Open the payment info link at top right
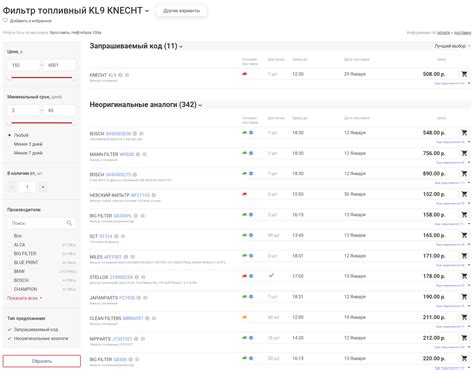This screenshot has height=370, width=474. pos(443,33)
